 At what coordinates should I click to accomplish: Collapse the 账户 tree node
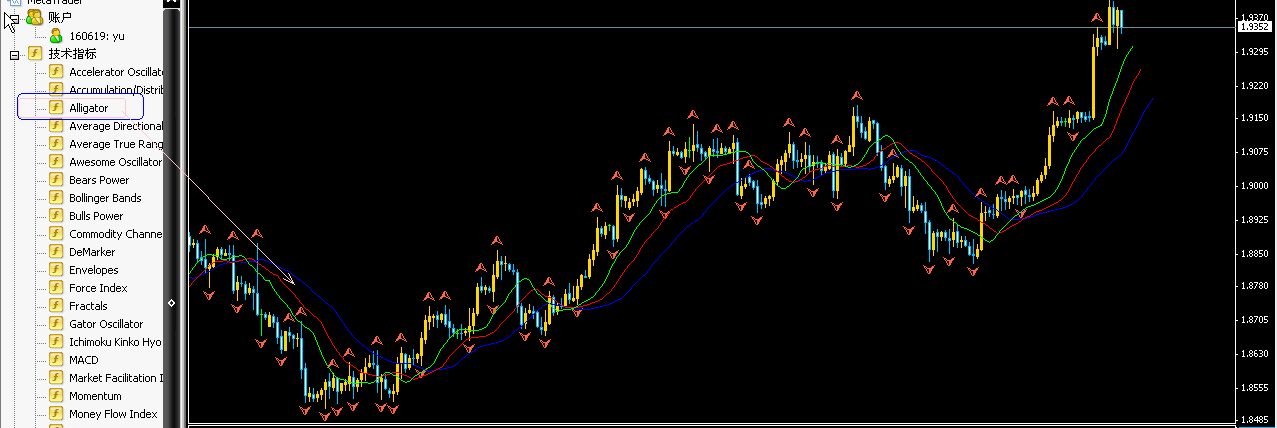click(15, 18)
